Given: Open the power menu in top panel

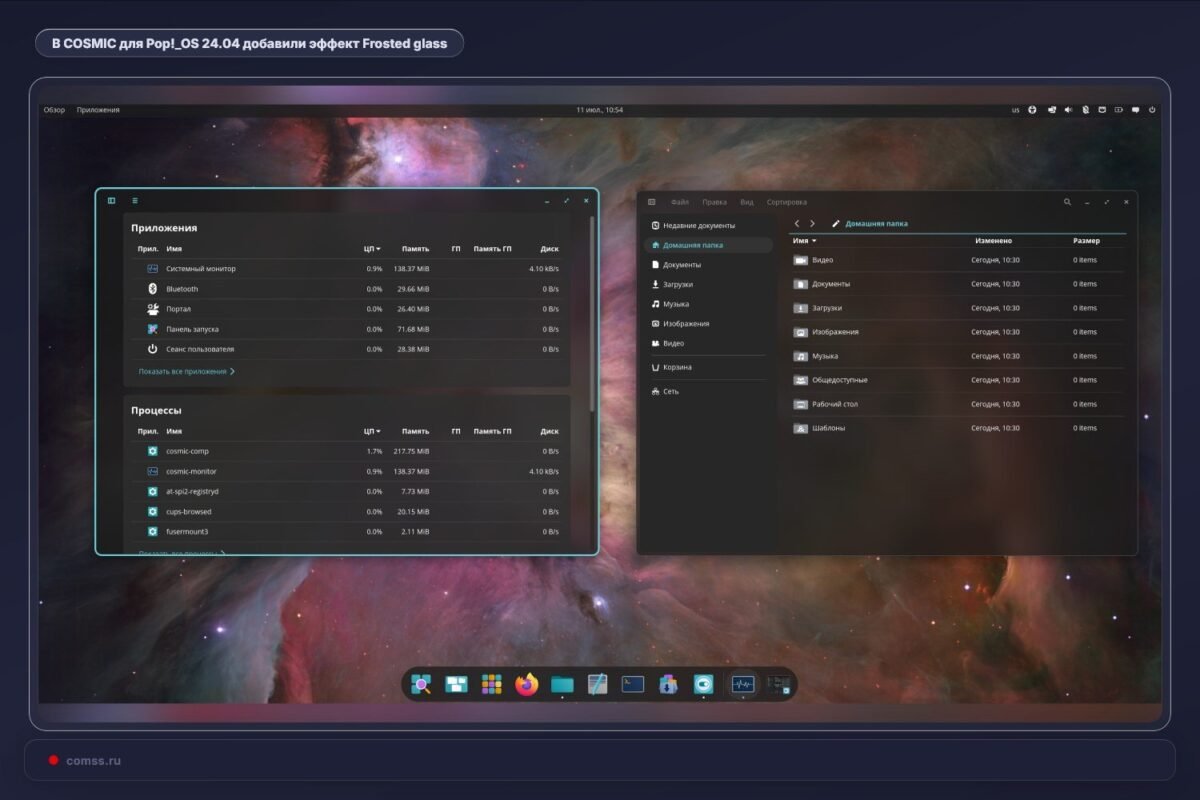Looking at the screenshot, I should 1152,110.
